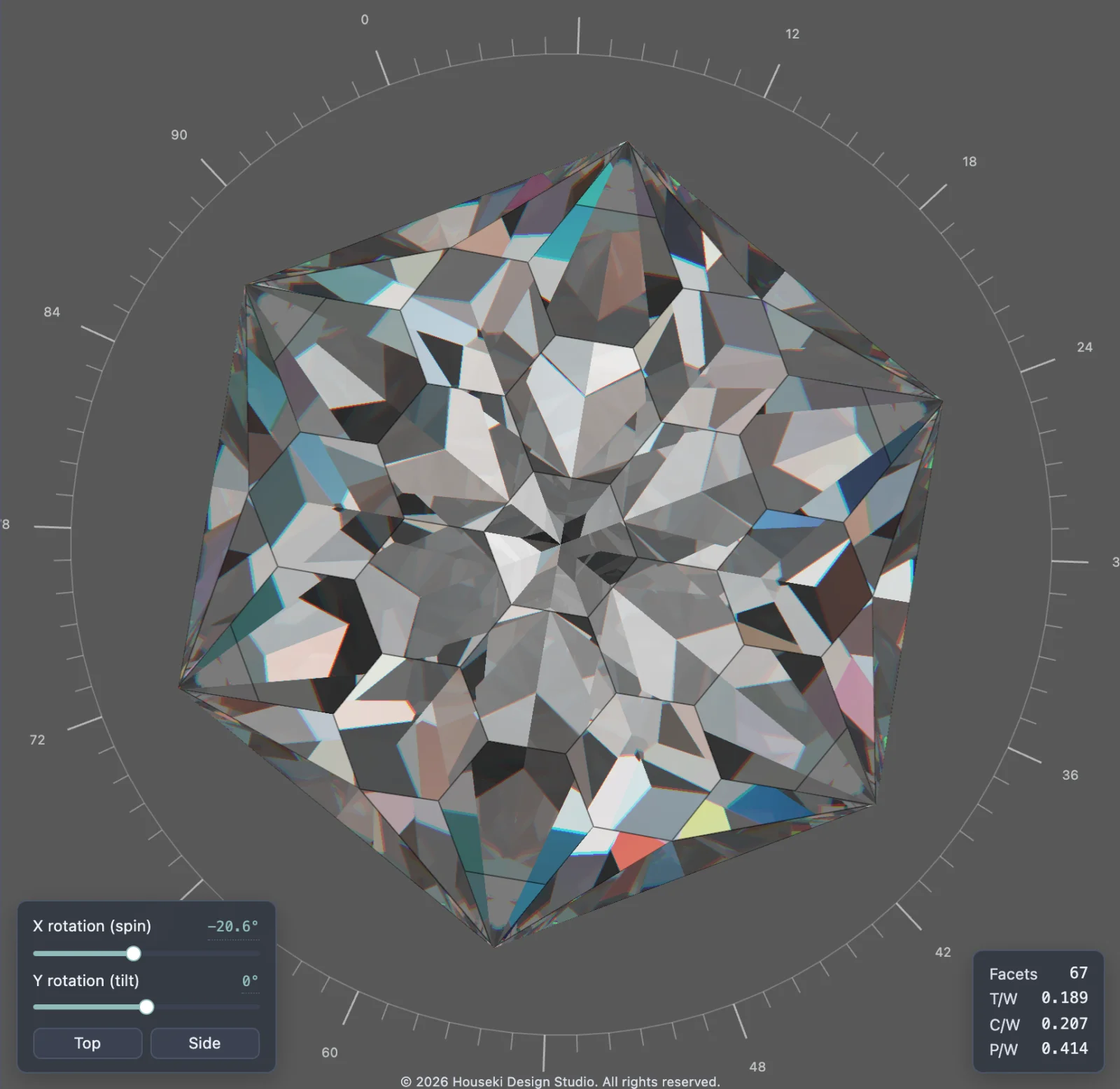
Task: Click the Facets count value 67
Action: click(1078, 973)
